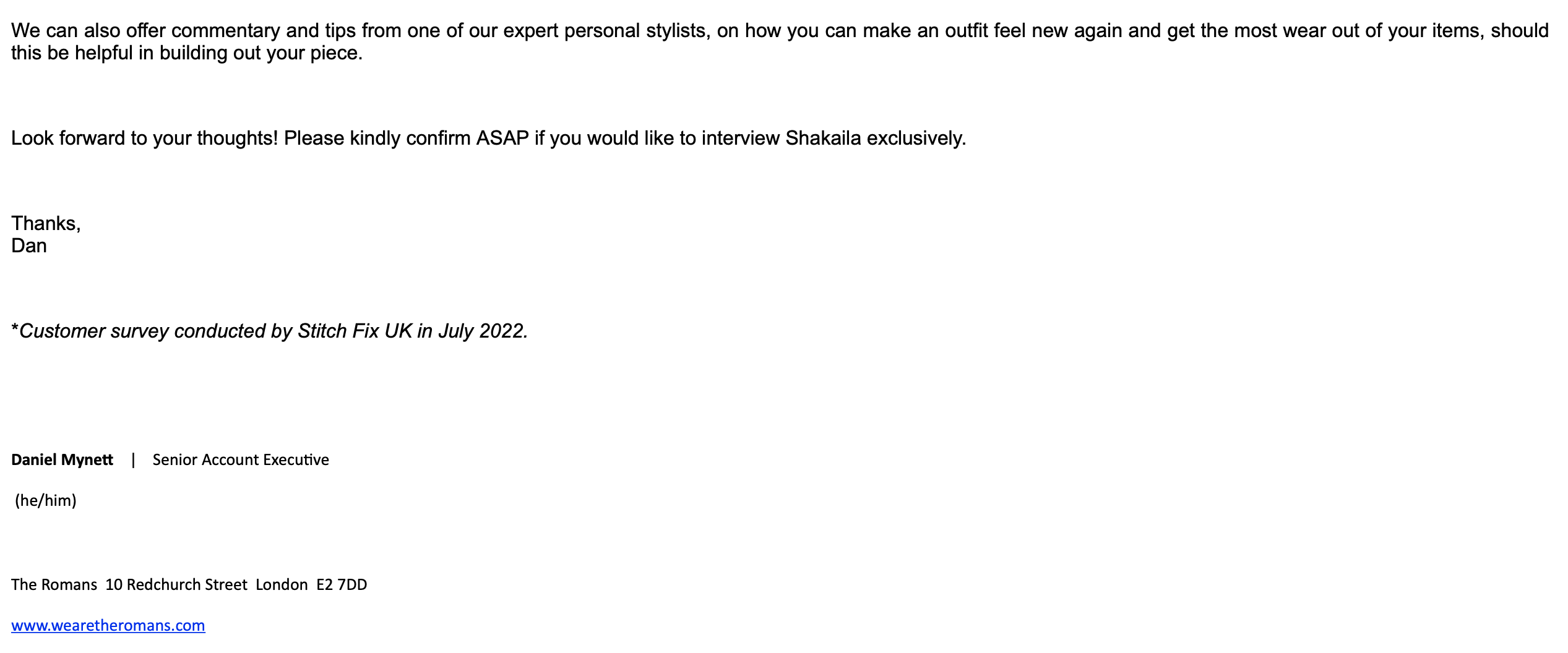Click the word exclusively ending the sentence
1568x653 pixels.
click(915, 138)
